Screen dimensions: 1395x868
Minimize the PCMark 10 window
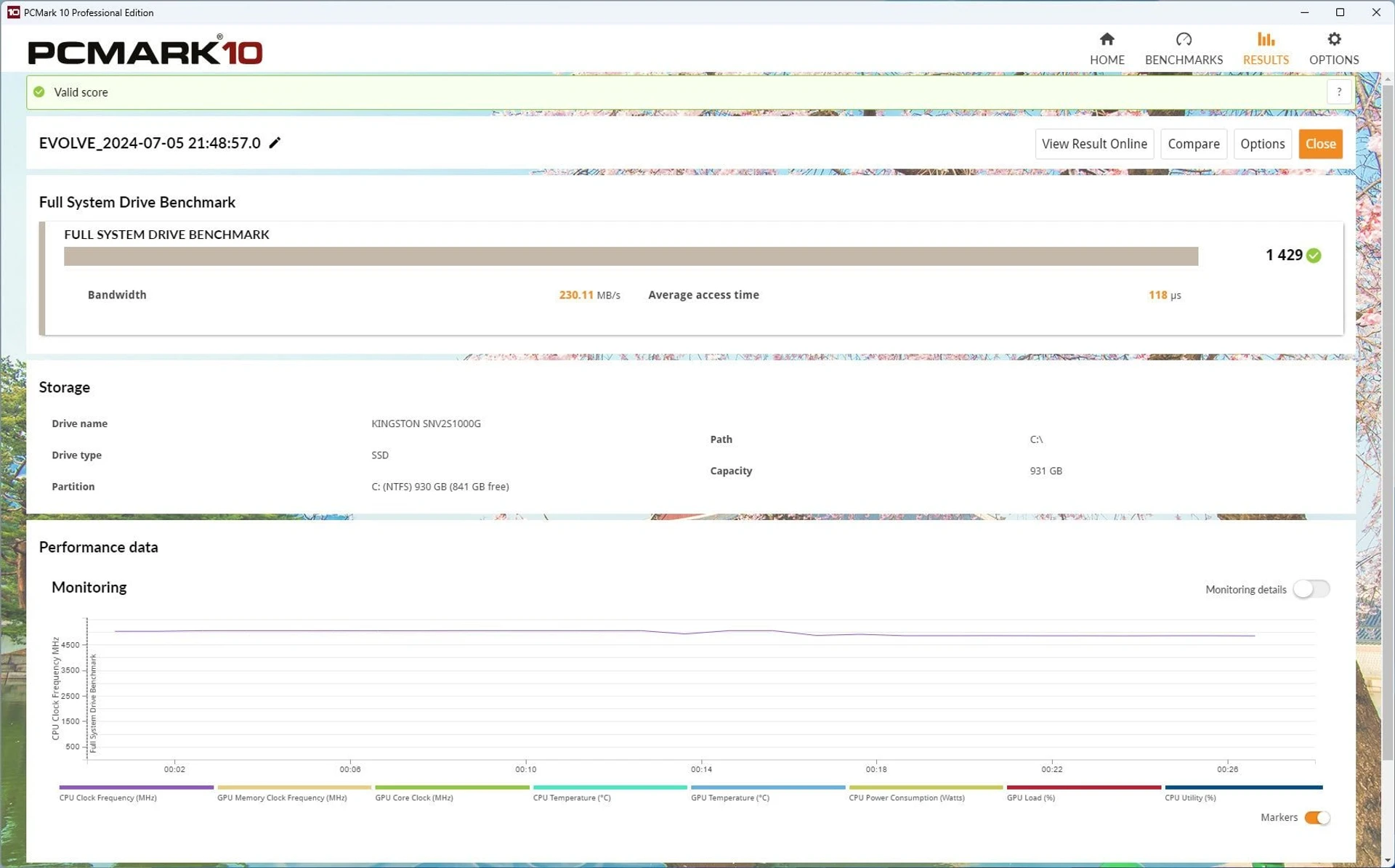click(1305, 12)
